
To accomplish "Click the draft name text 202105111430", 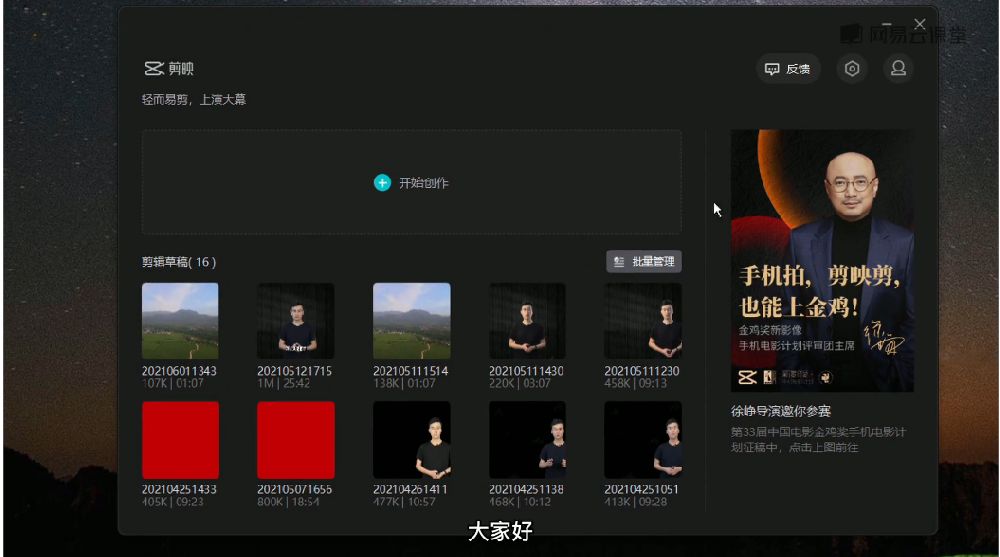I will 526,371.
